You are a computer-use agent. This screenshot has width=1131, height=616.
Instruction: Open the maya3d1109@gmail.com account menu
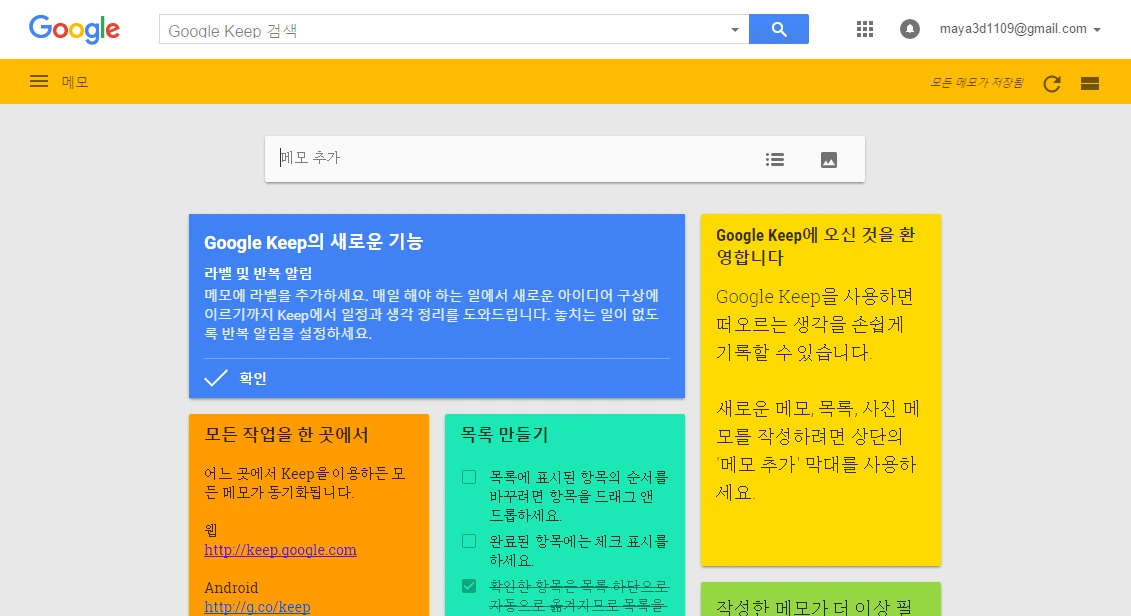(1019, 29)
